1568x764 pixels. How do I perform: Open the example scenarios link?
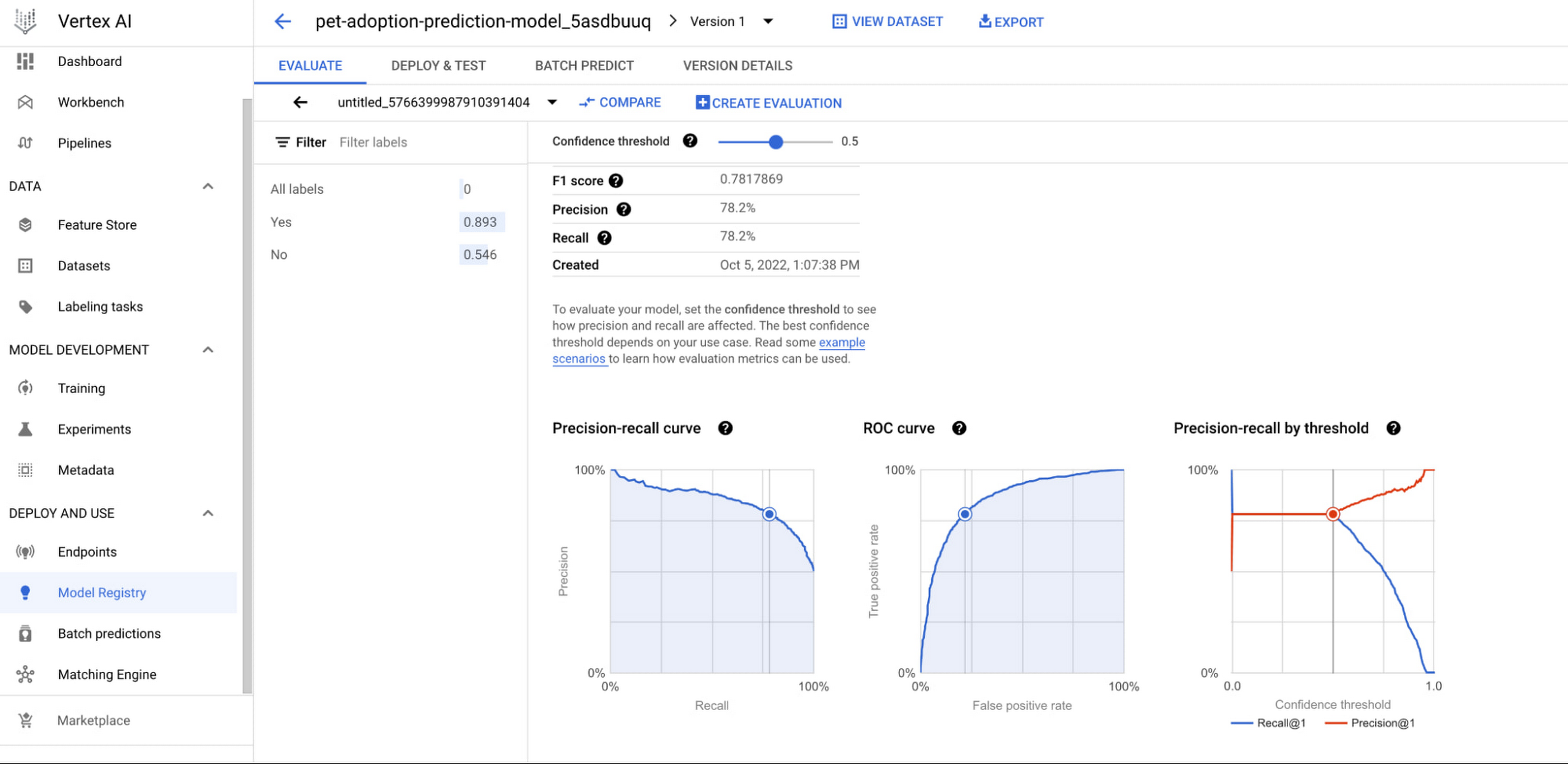coord(841,343)
